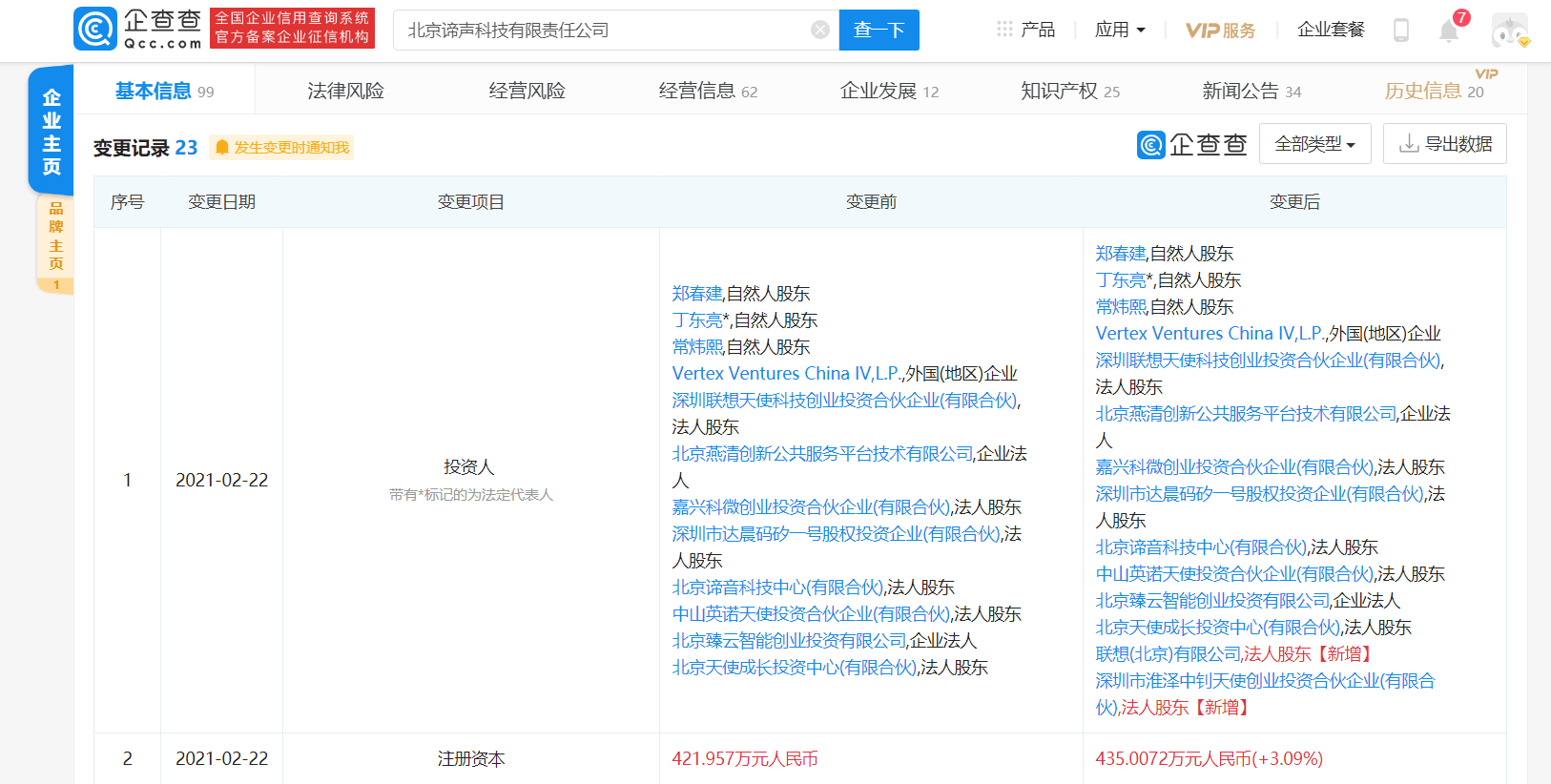1551x784 pixels.
Task: Open 常炜熙 link in 变更后 column
Action: click(x=1121, y=307)
